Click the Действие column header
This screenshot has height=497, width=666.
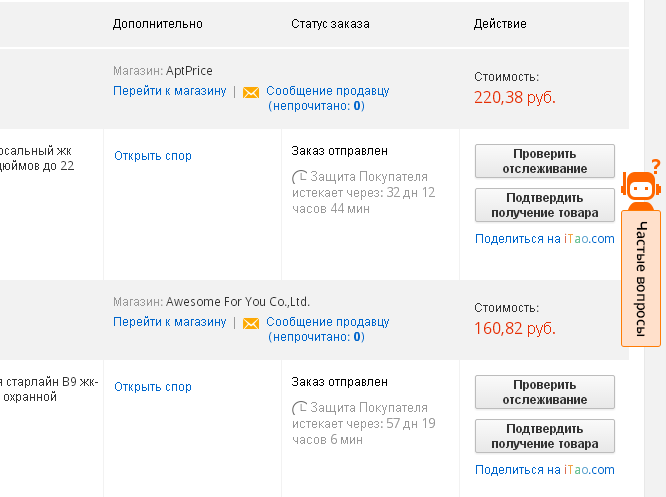(500, 24)
